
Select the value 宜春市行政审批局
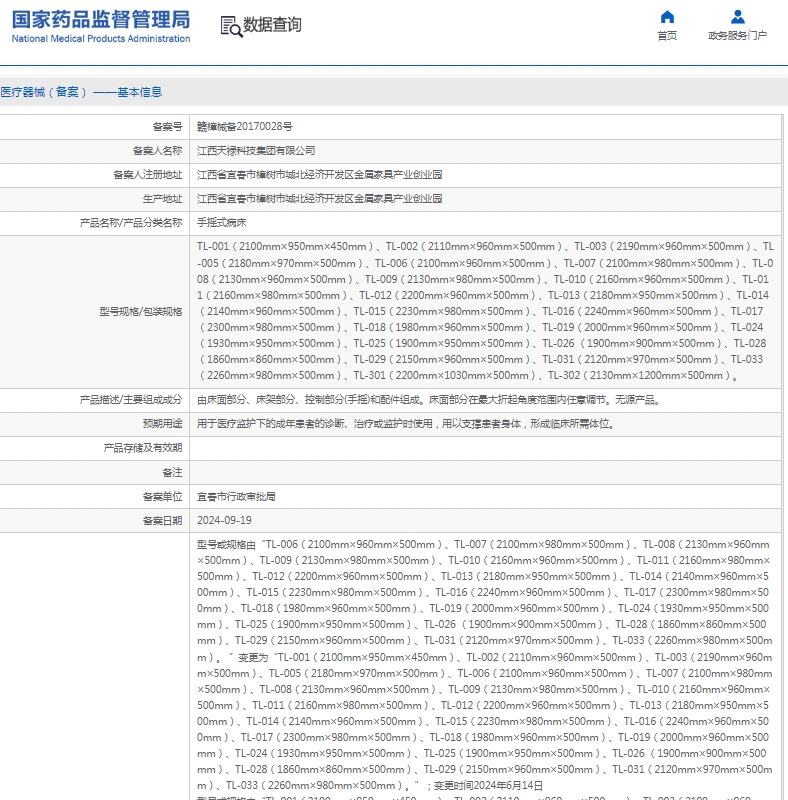pyautogui.click(x=236, y=496)
